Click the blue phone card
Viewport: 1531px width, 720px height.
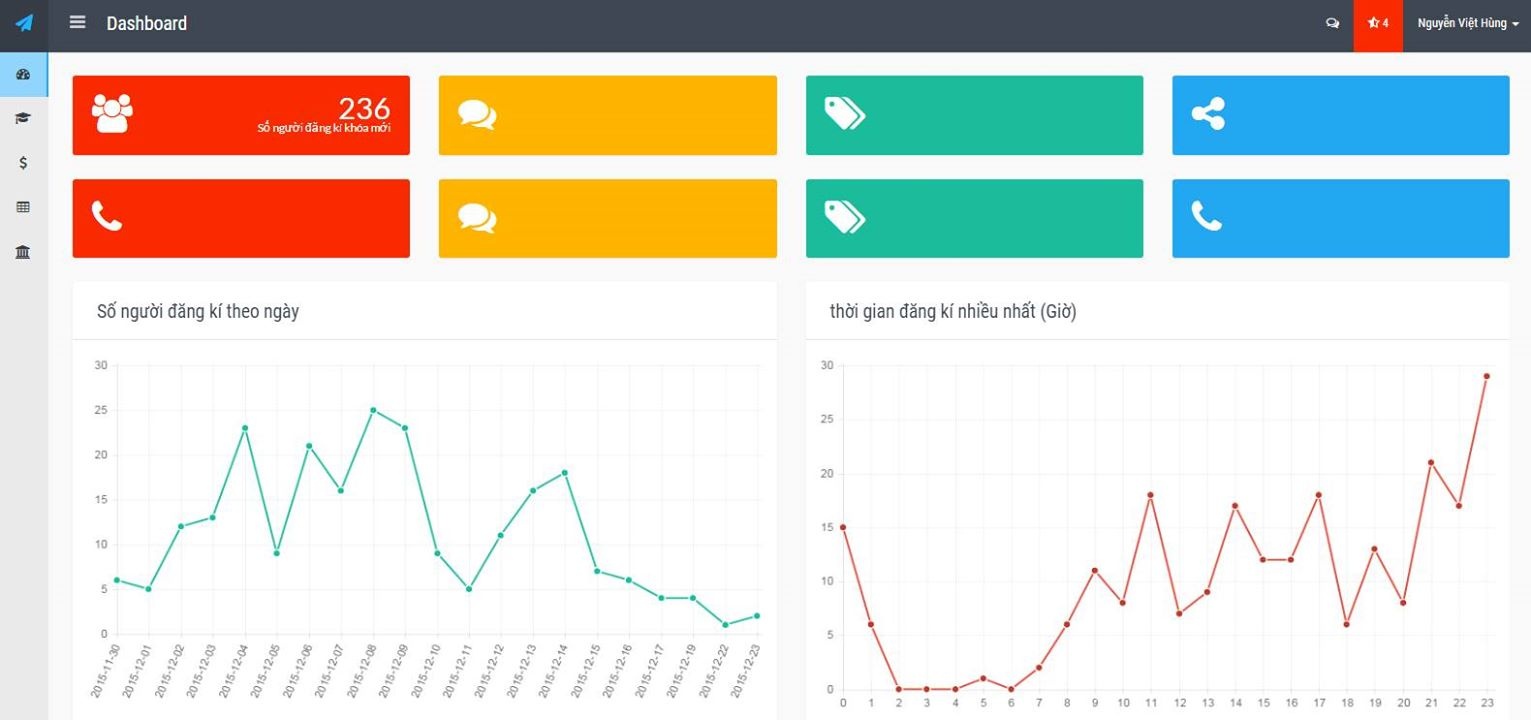(1340, 218)
